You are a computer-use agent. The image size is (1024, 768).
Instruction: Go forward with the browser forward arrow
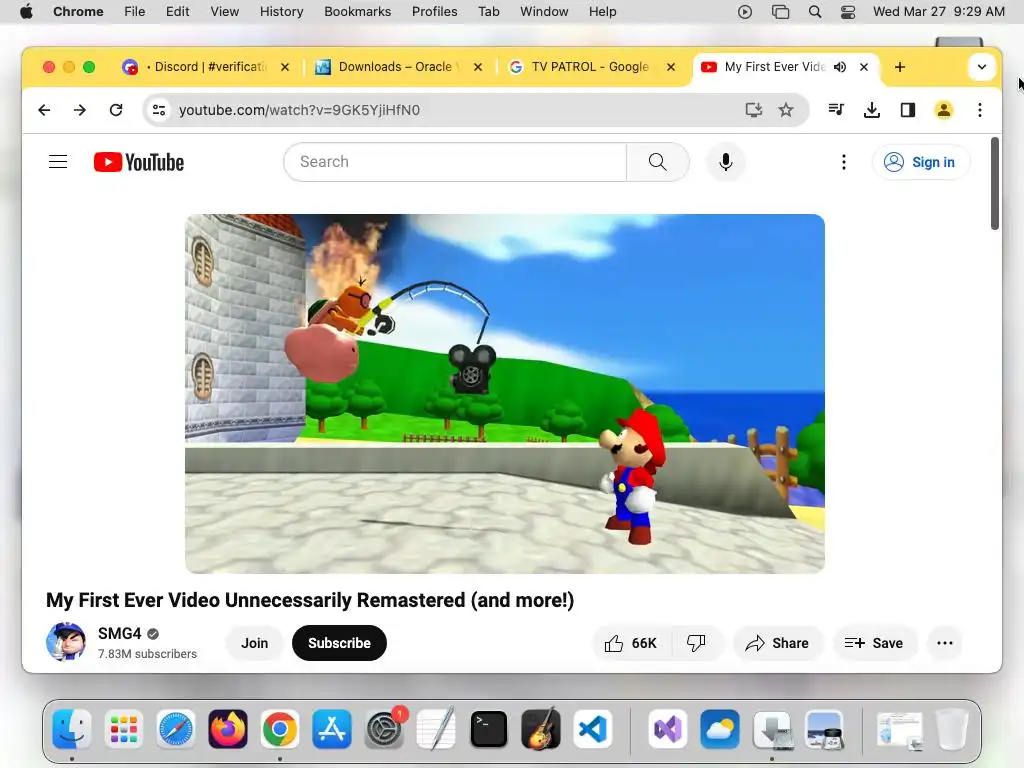click(x=80, y=110)
